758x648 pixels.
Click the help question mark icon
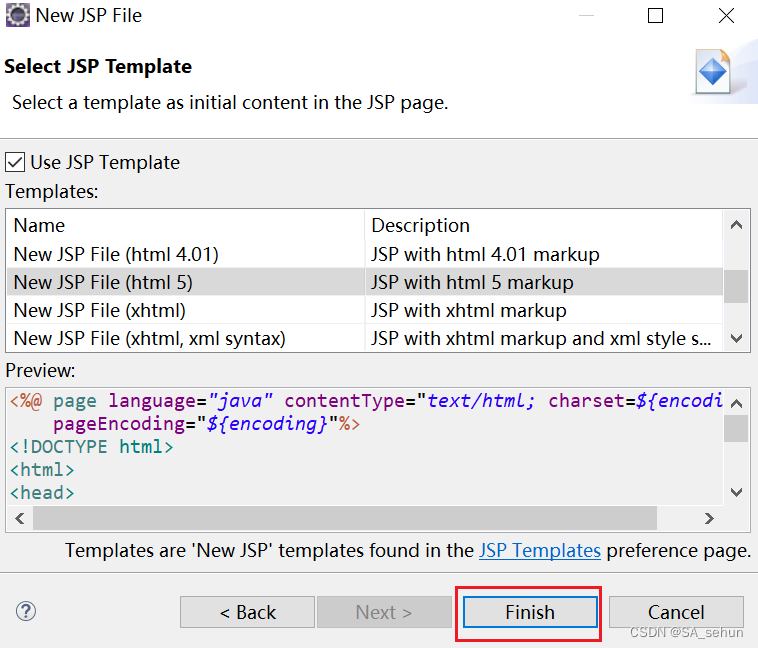(x=27, y=611)
